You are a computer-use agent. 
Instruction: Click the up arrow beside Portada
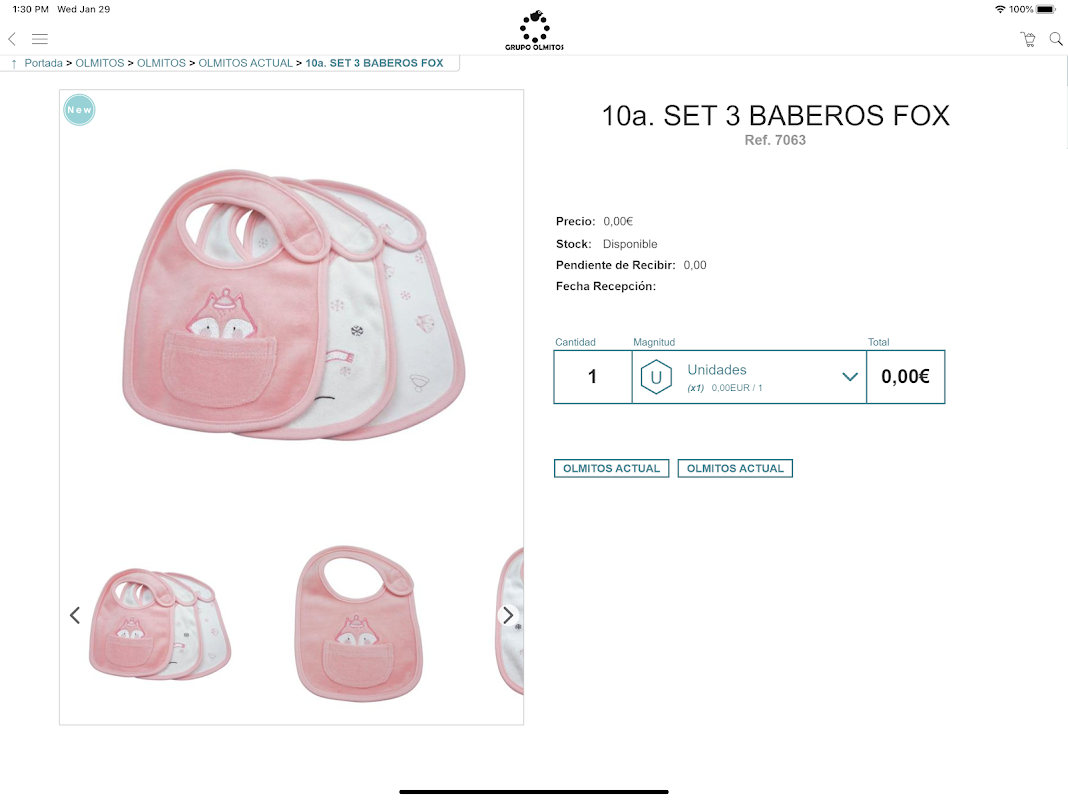click(x=14, y=63)
